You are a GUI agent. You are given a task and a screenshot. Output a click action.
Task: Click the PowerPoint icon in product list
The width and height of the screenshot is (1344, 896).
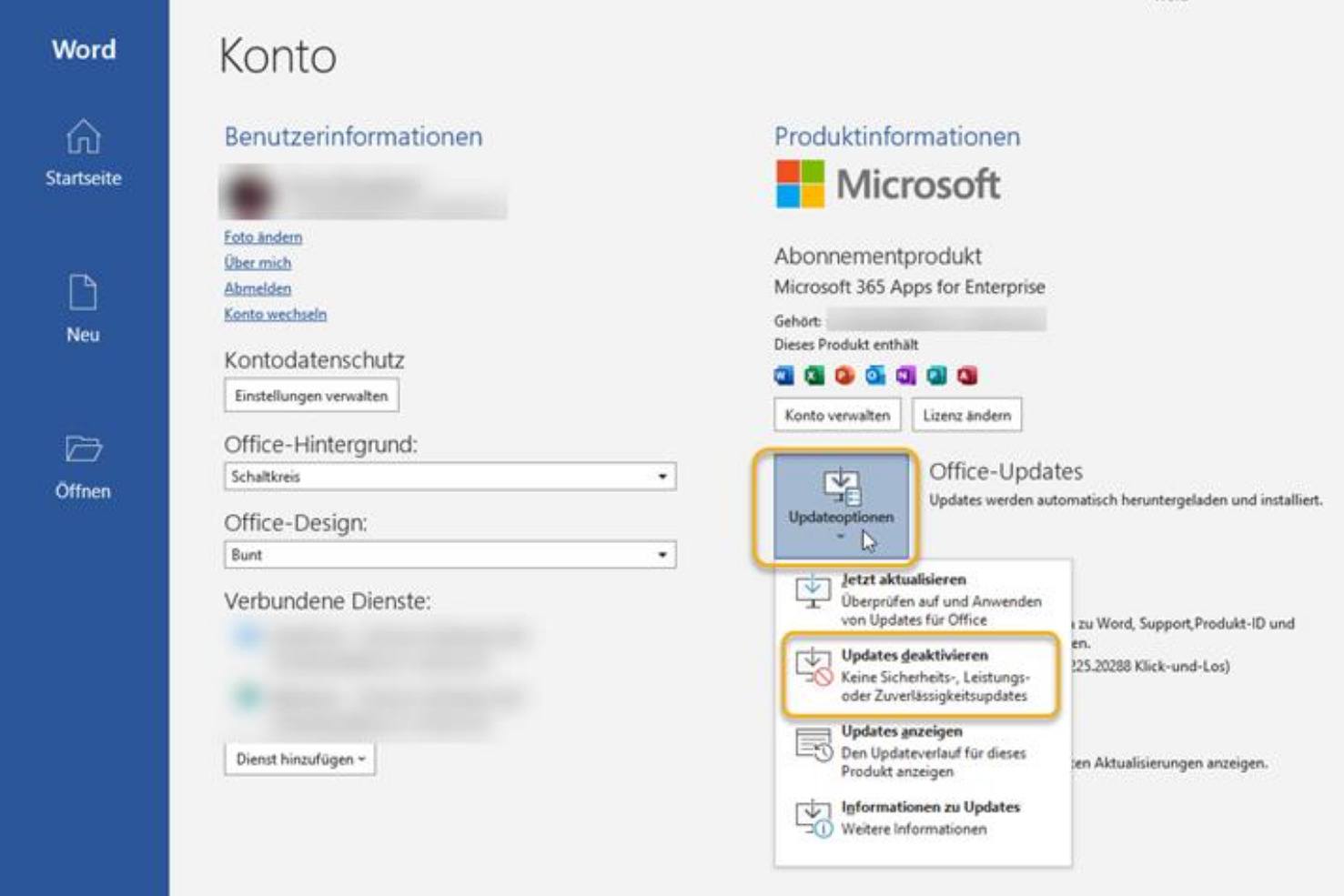845,376
